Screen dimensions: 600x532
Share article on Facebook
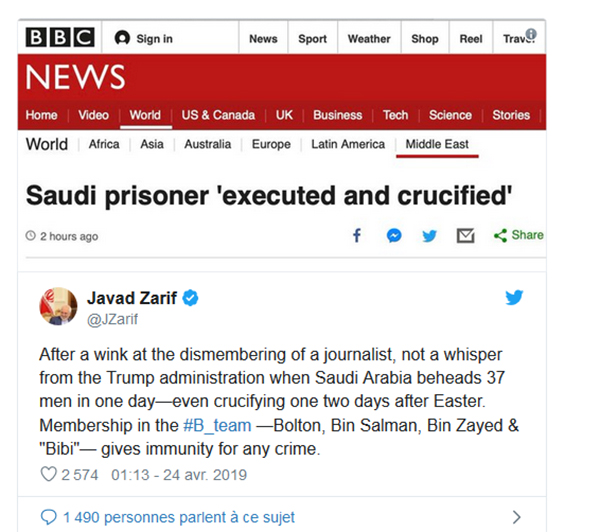pyautogui.click(x=357, y=236)
